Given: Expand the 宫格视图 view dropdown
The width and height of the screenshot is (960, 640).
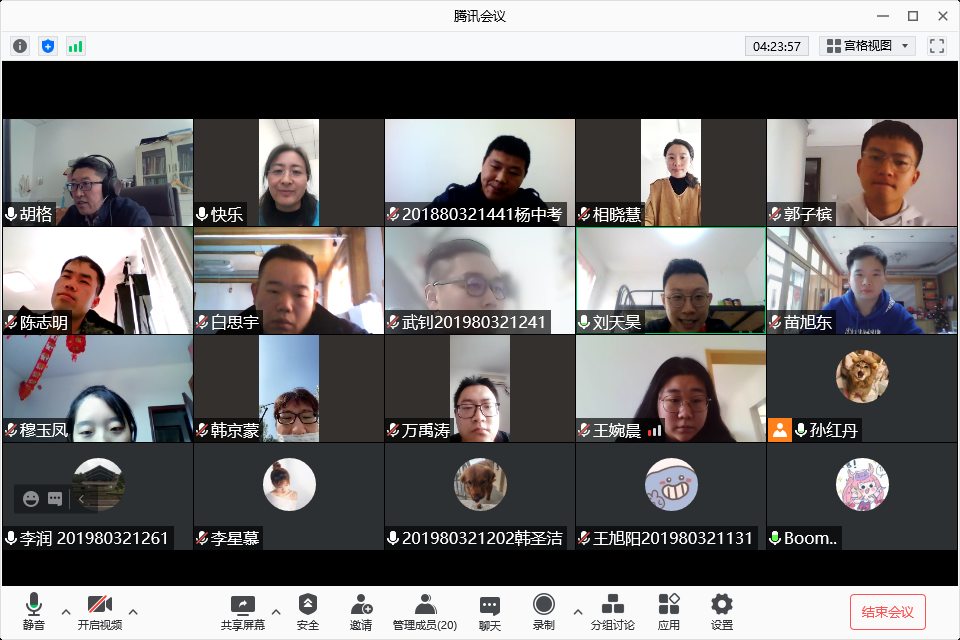Looking at the screenshot, I should coord(867,46).
